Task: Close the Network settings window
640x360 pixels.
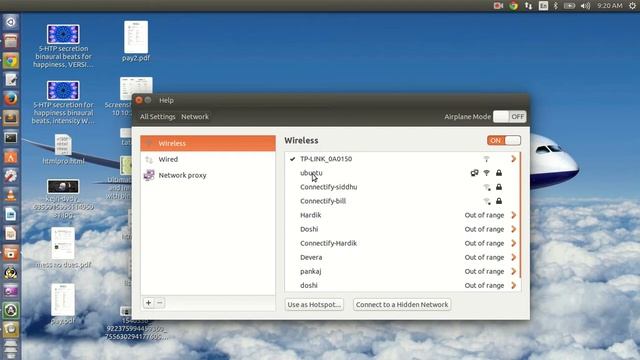Action: (139, 100)
